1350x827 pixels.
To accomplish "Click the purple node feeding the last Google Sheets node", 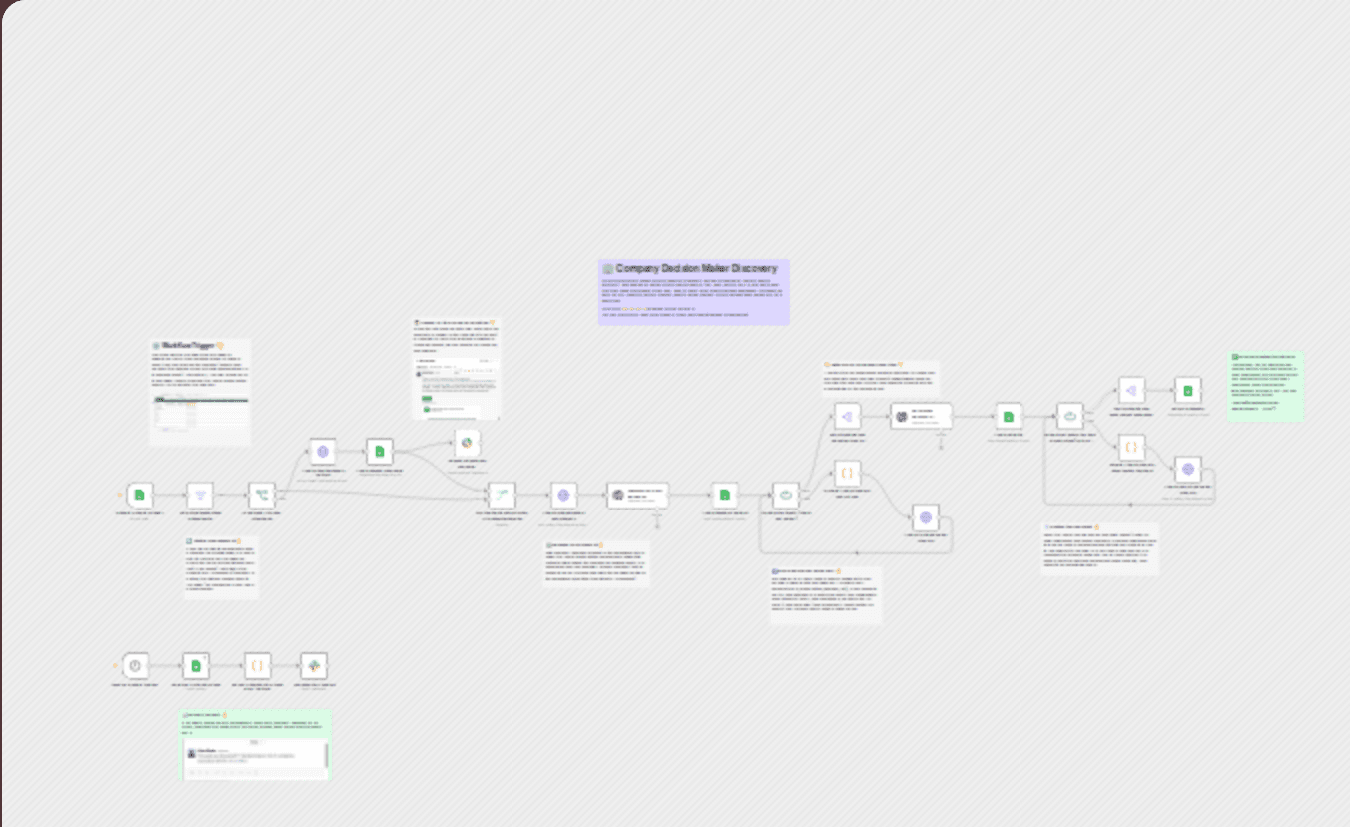I will click(1131, 390).
